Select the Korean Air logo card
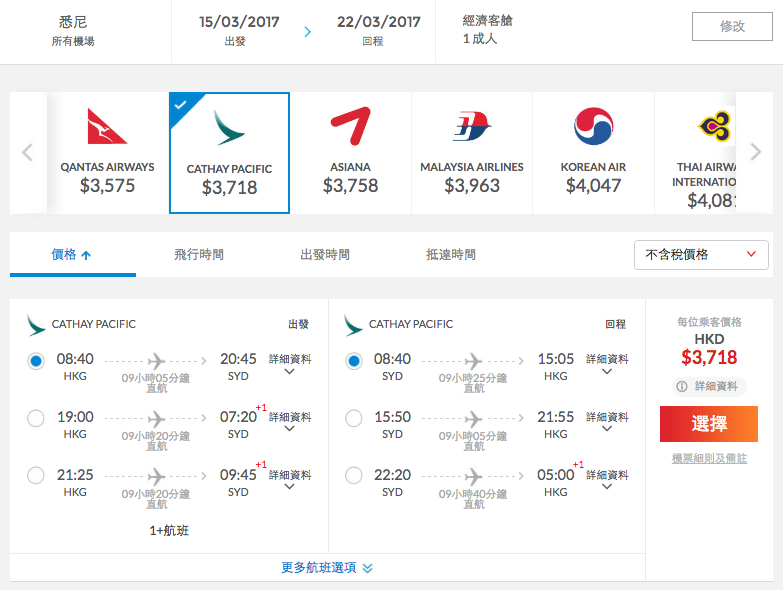The width and height of the screenshot is (783, 590). 593,153
